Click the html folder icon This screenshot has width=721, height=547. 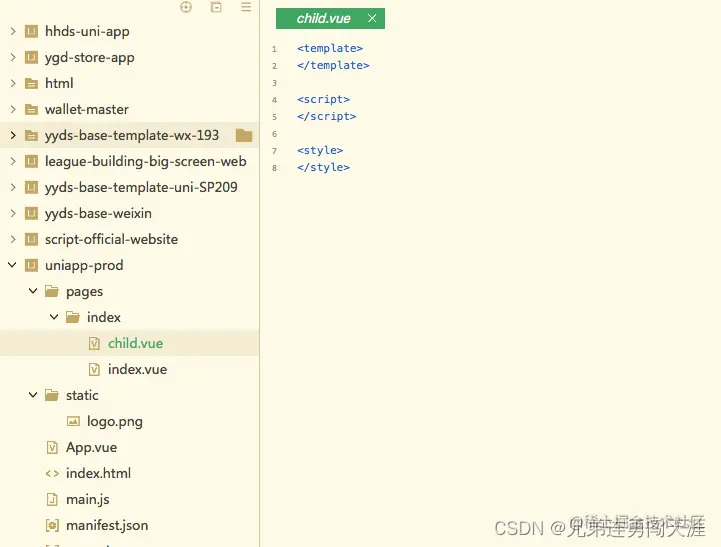tap(31, 83)
